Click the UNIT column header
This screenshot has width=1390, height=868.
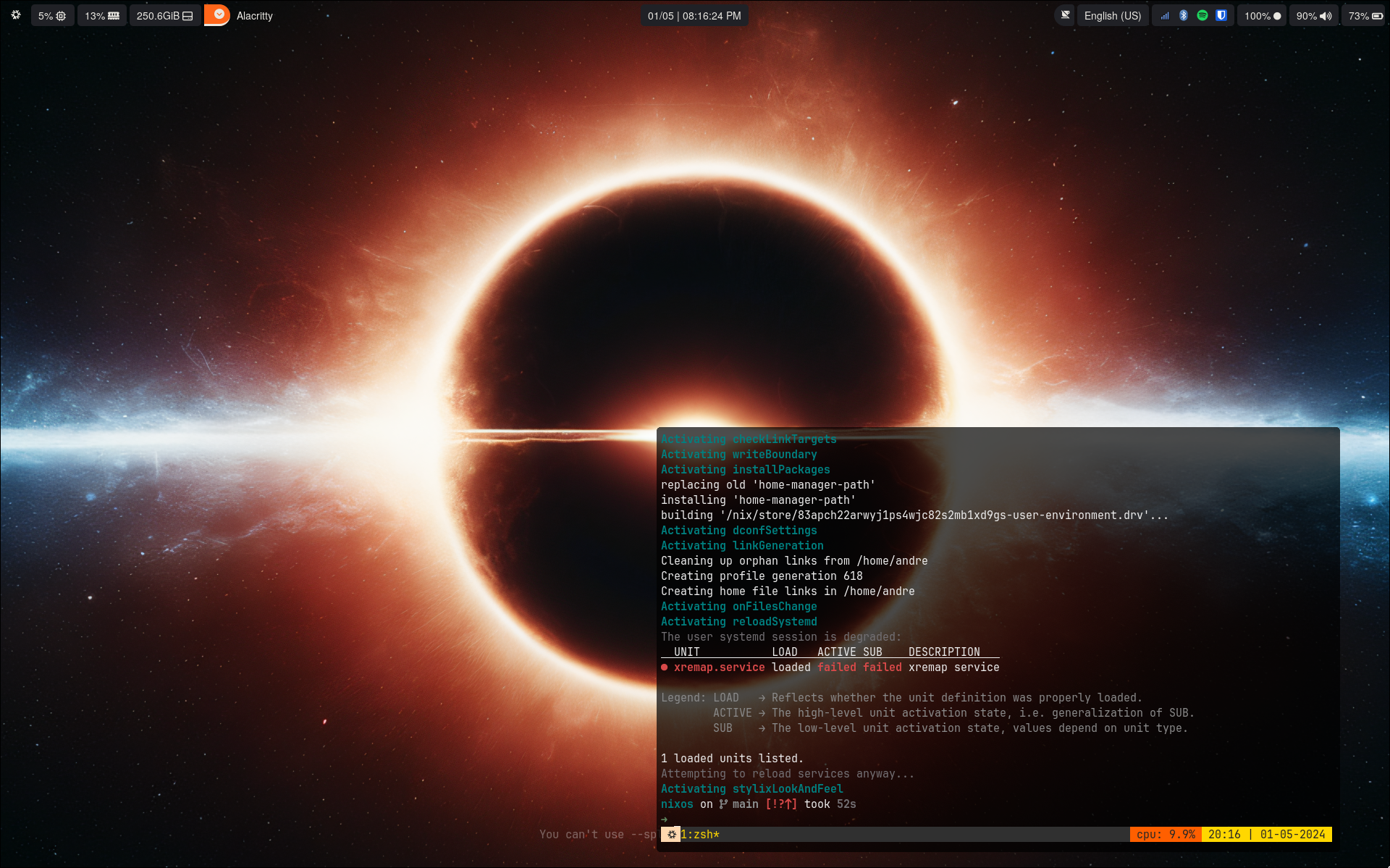[686, 652]
